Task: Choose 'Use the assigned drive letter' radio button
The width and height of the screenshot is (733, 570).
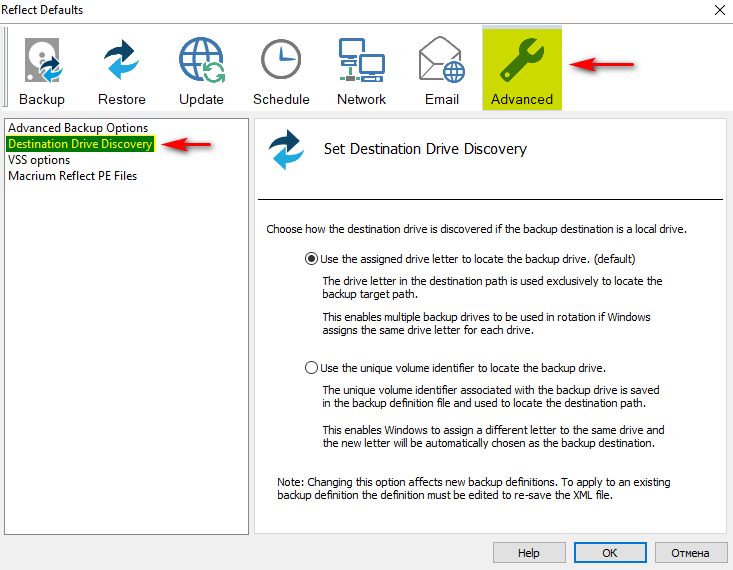Action: coord(311,259)
